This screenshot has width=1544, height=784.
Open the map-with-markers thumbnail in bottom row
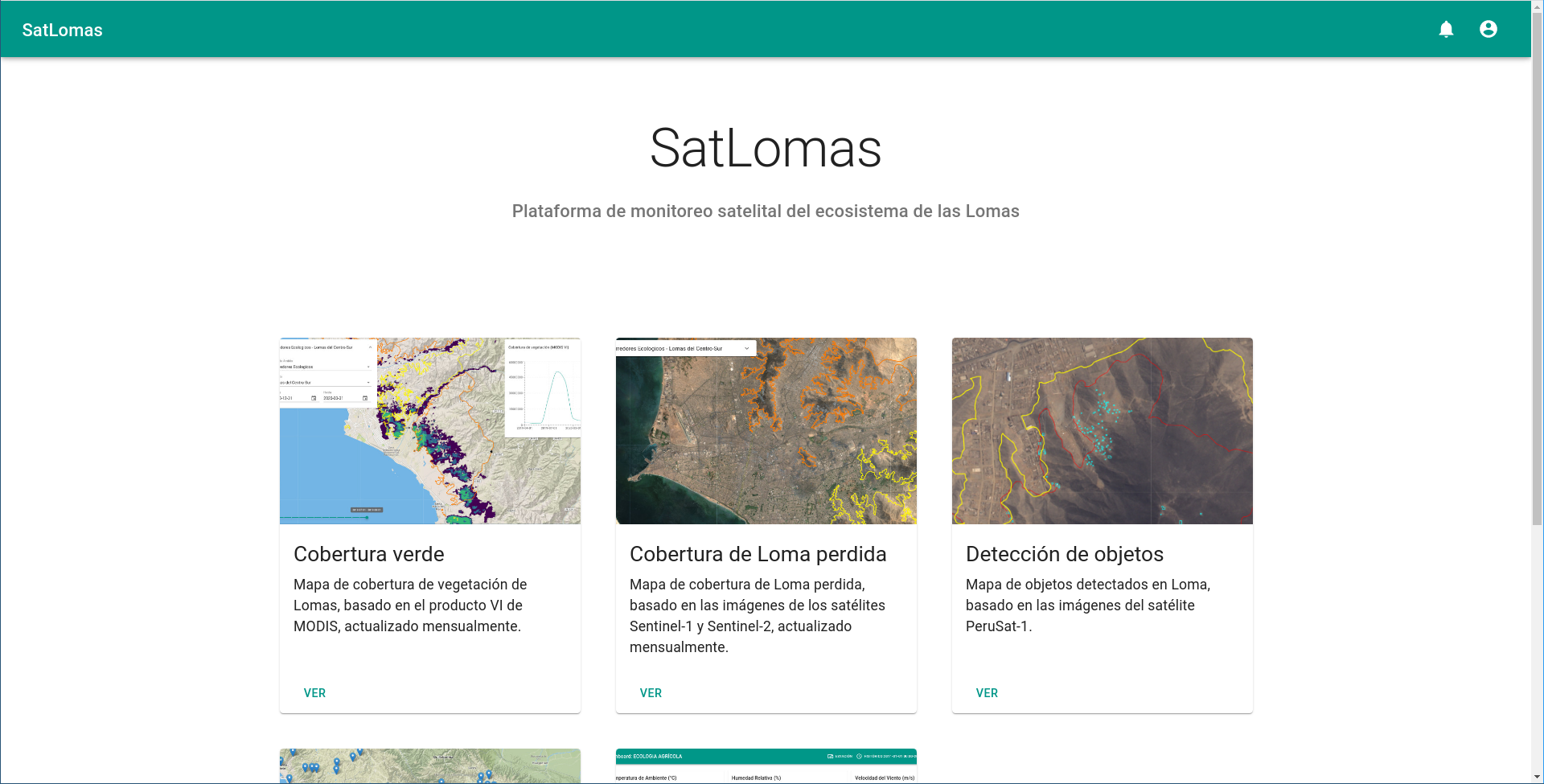point(430,766)
